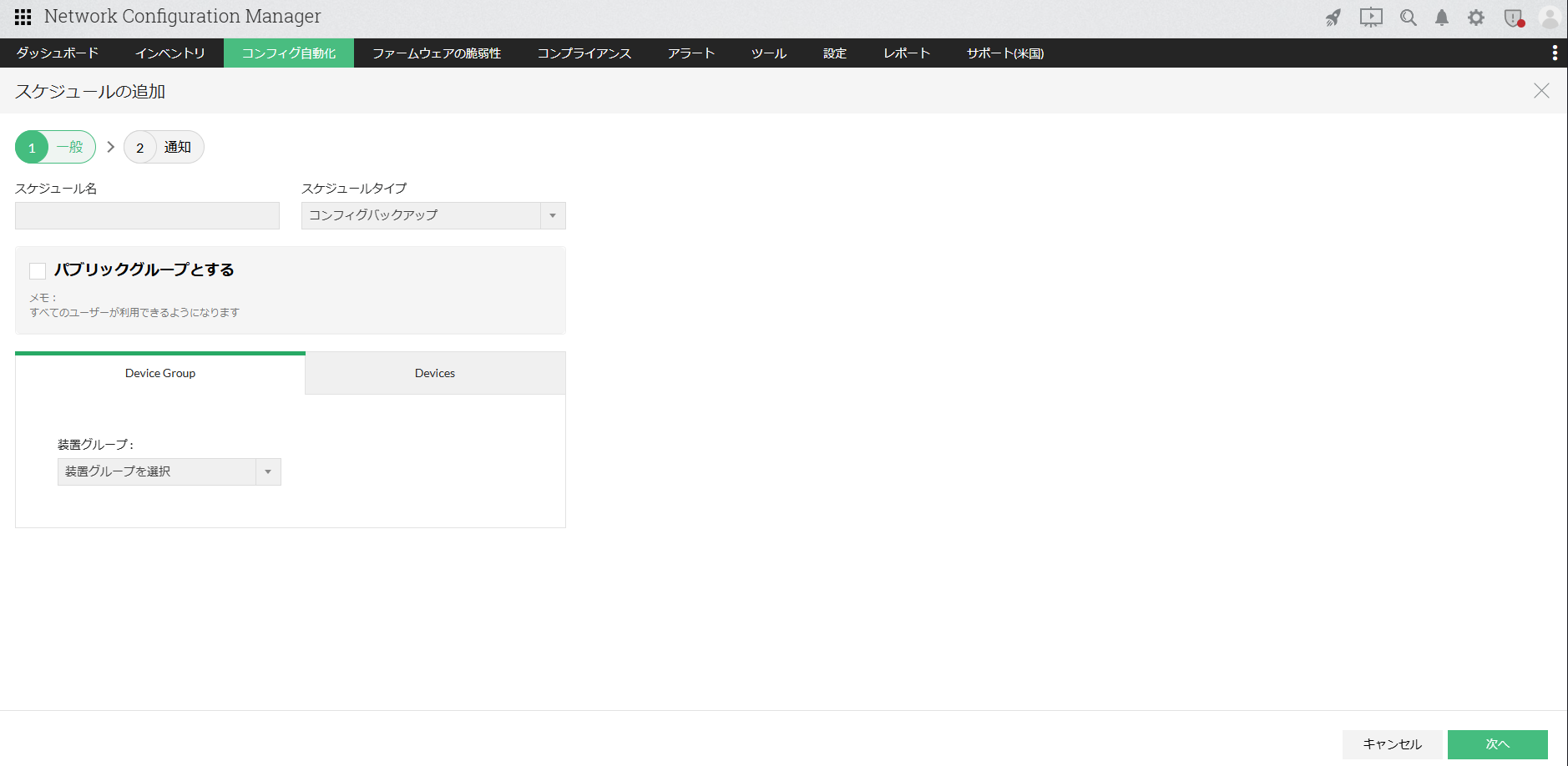Go to wizard step 2 通知
1568x766 pixels.
click(164, 147)
